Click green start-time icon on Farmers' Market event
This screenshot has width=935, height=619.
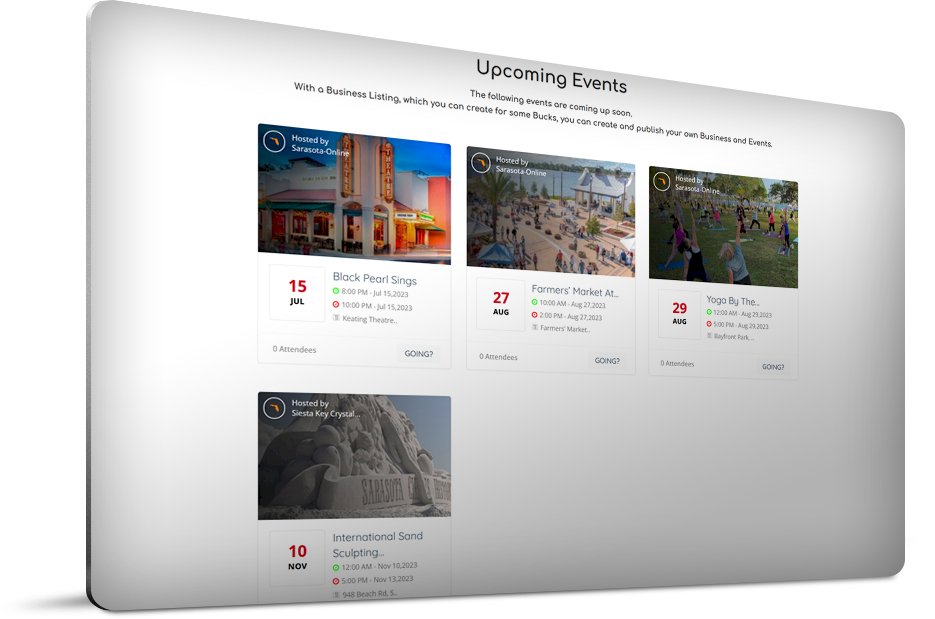click(535, 302)
